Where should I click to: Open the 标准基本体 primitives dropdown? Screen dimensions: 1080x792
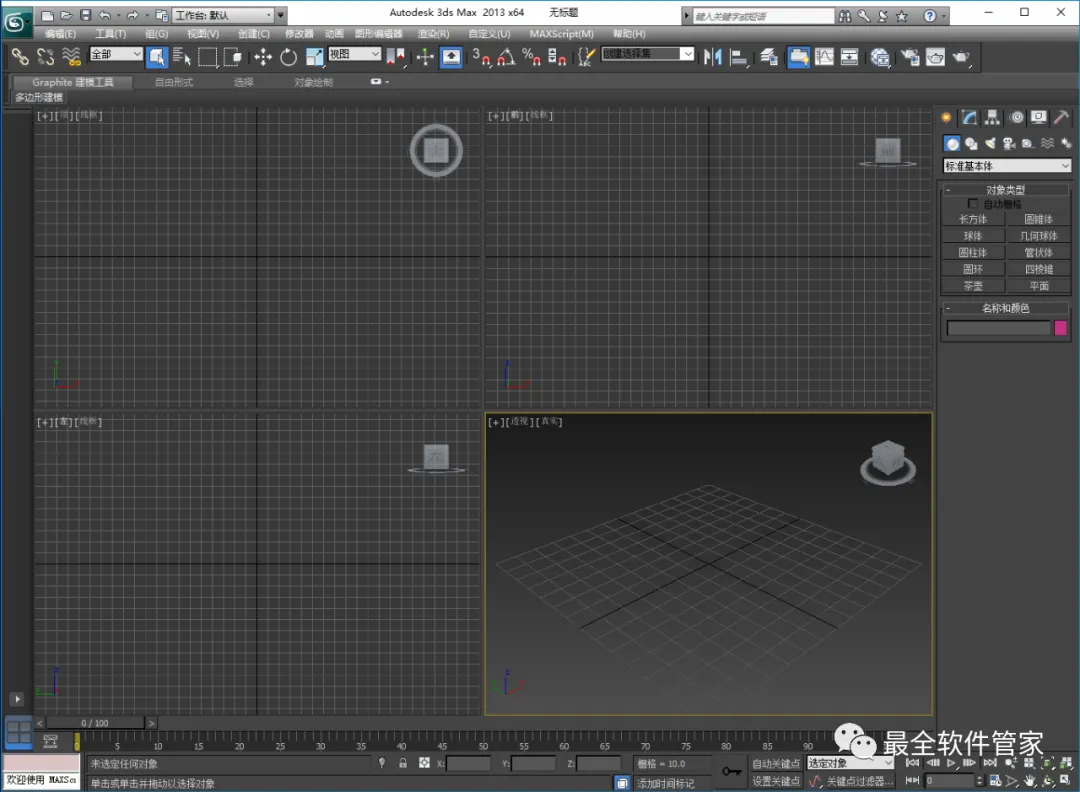(x=1007, y=166)
